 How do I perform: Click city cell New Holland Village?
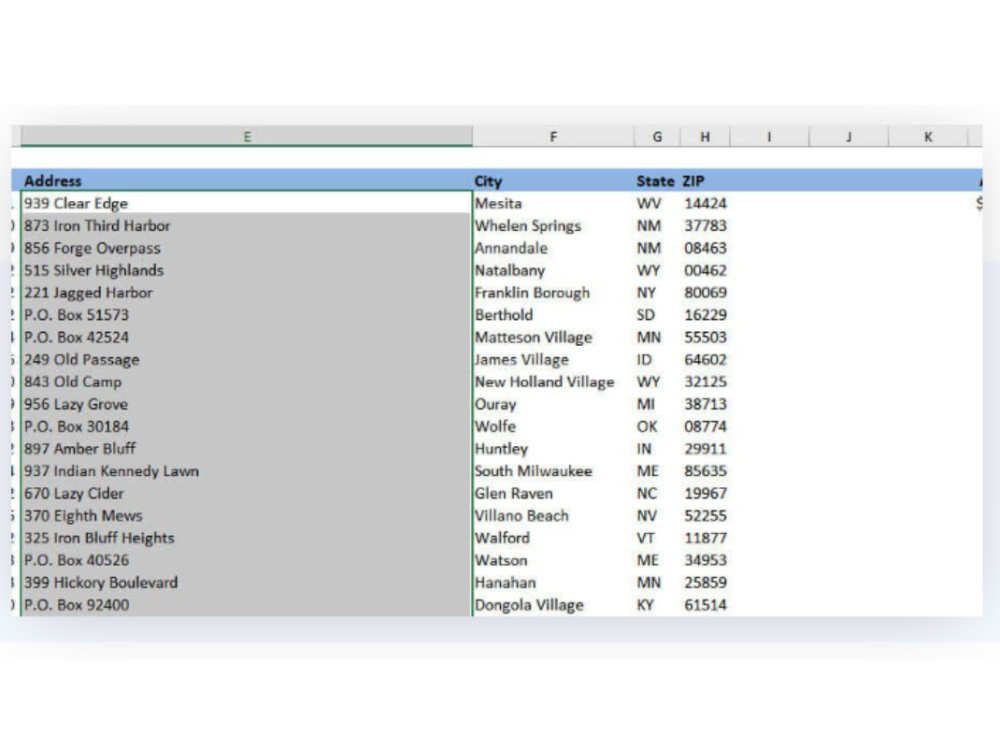pos(553,381)
